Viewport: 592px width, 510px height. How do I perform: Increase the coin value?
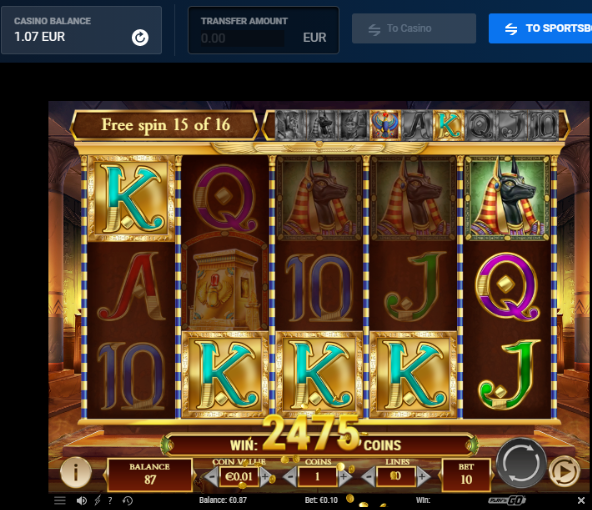pyautogui.click(x=265, y=477)
